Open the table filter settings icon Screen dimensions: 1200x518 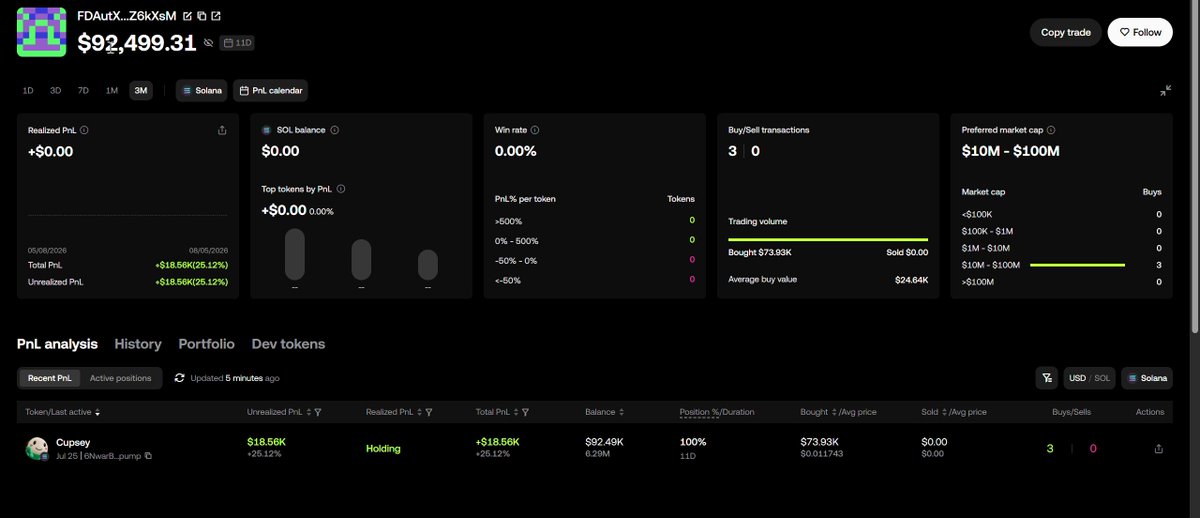(1047, 378)
